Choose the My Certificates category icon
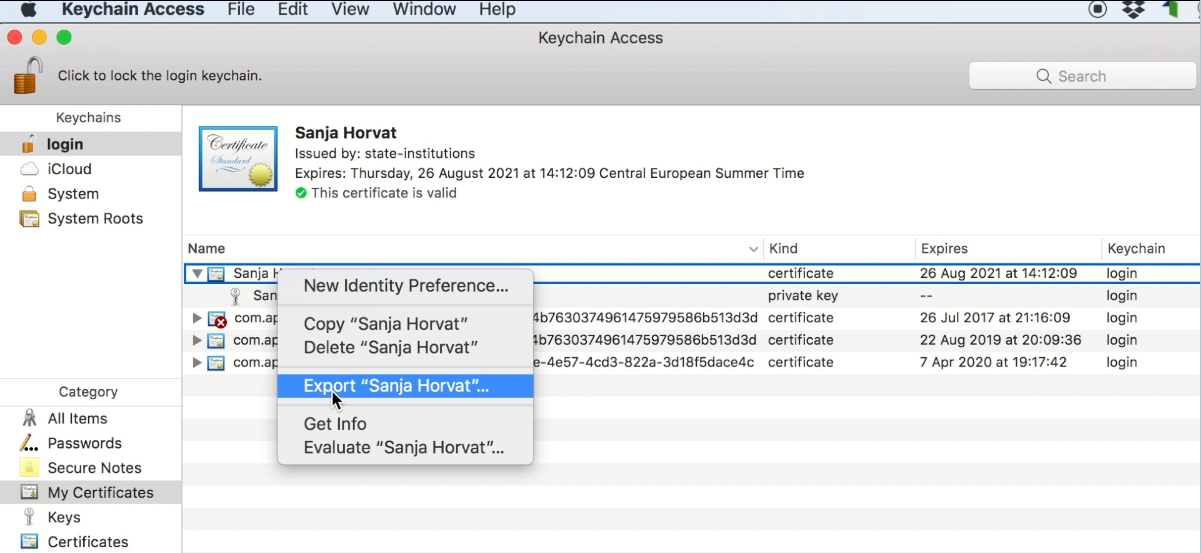 (29, 492)
